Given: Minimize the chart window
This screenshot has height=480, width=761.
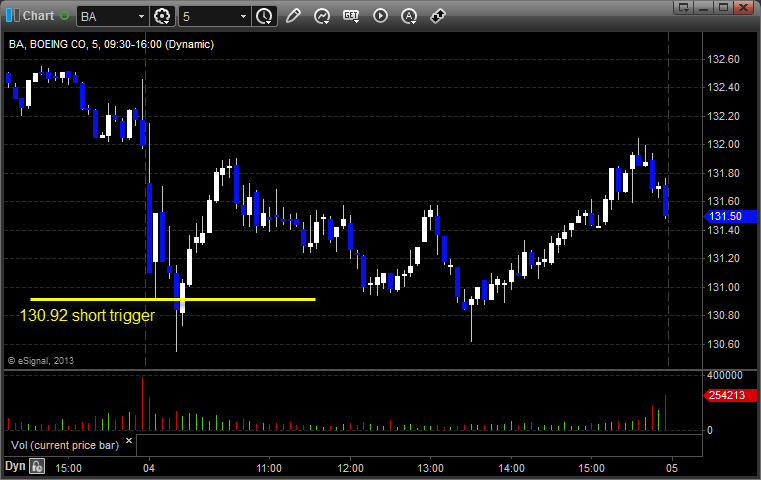Looking at the screenshot, I should (704, 8).
